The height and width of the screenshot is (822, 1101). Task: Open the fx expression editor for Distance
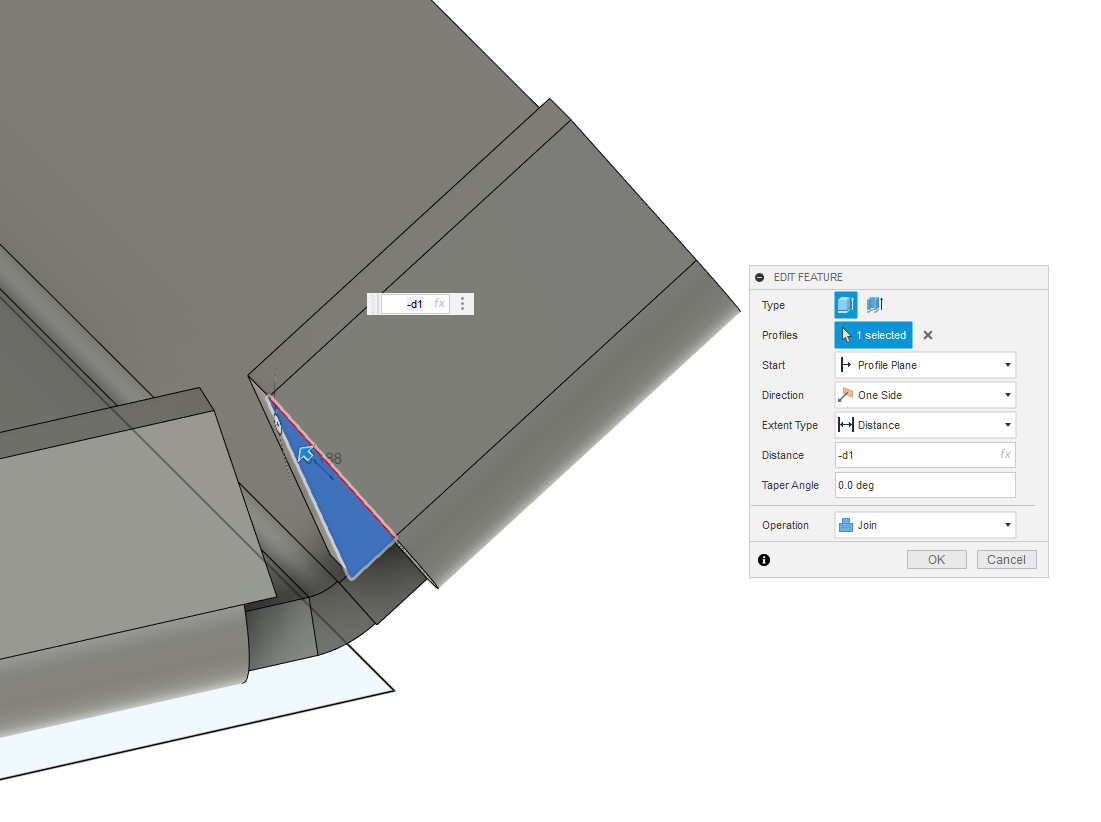point(1005,455)
